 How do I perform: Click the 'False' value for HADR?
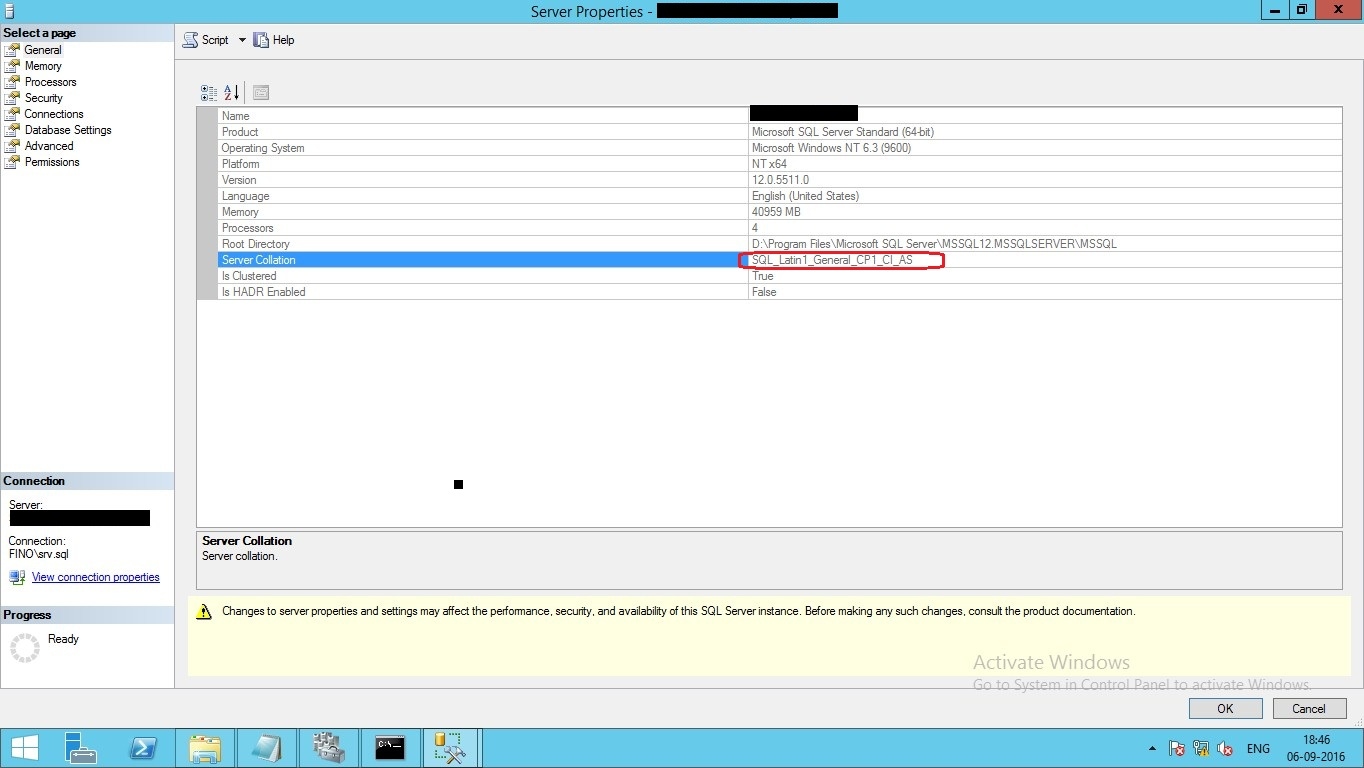click(x=764, y=292)
